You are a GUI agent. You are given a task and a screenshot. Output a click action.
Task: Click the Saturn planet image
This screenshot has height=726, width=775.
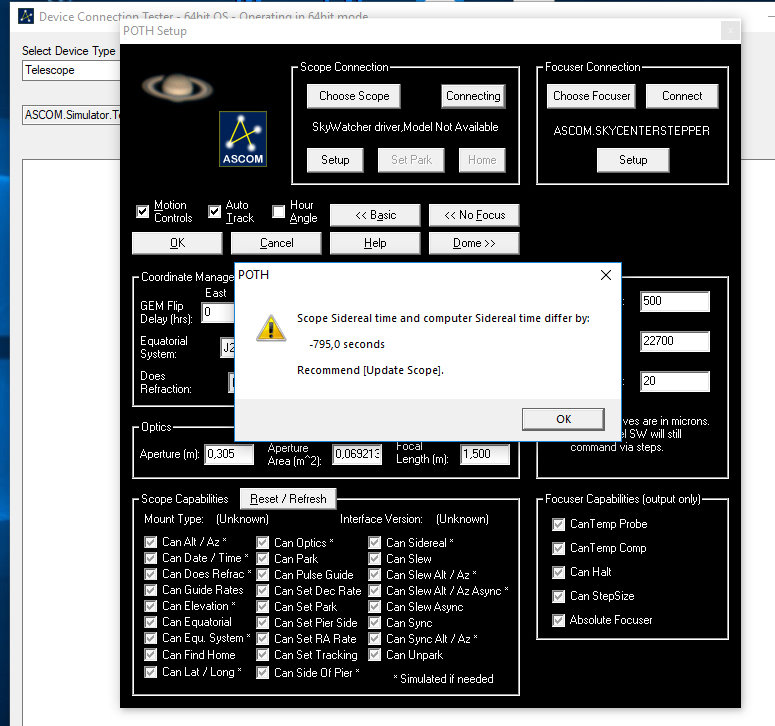(x=177, y=87)
